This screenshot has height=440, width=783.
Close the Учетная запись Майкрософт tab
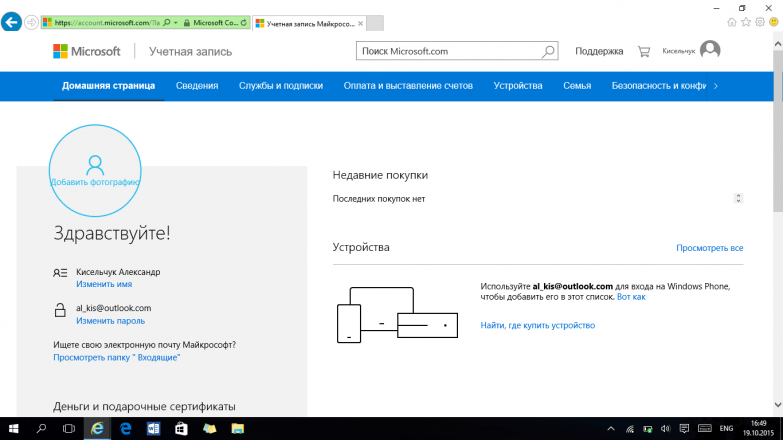[361, 23]
